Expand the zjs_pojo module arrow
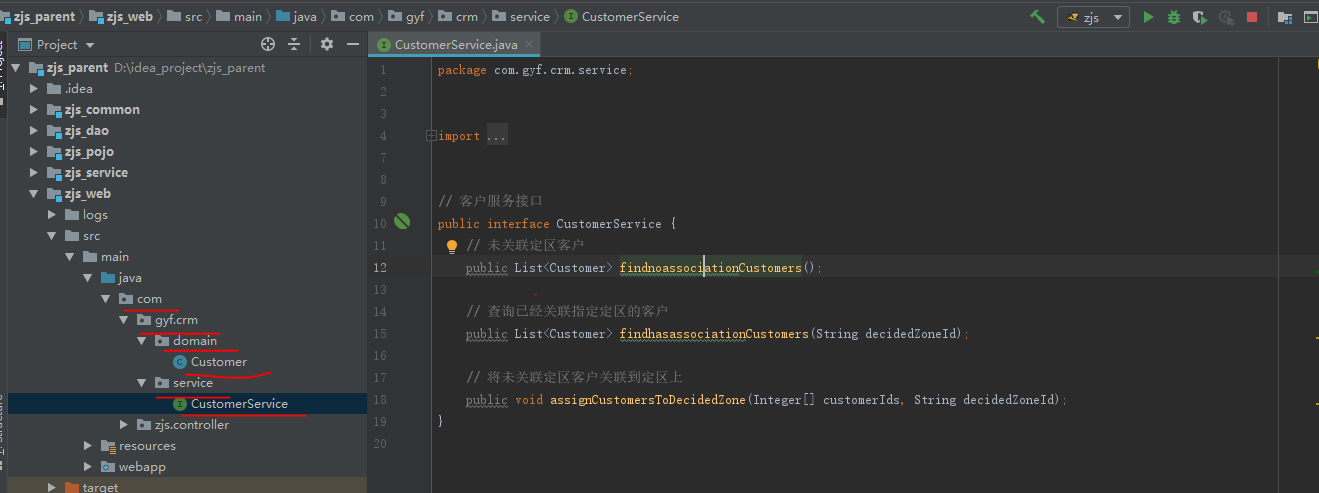Image resolution: width=1319 pixels, height=493 pixels. pos(35,152)
